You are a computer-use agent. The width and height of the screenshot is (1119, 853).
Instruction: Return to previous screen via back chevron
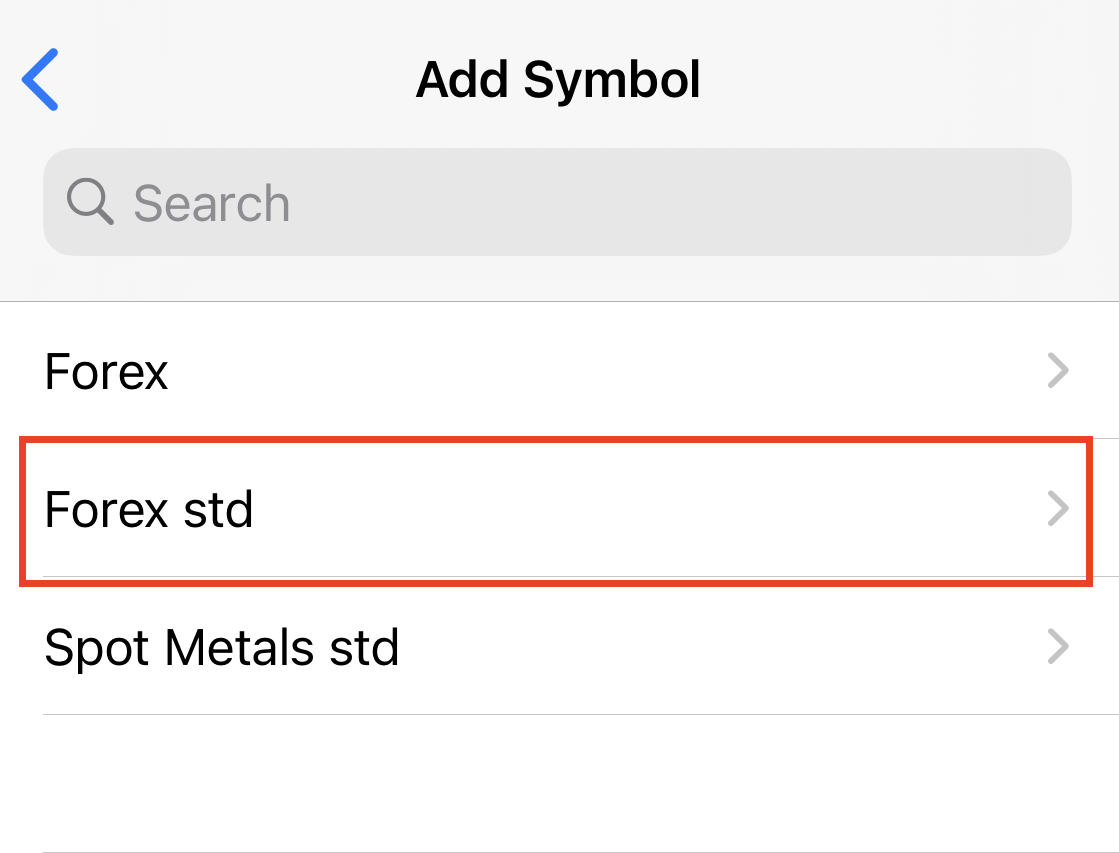[x=41, y=79]
